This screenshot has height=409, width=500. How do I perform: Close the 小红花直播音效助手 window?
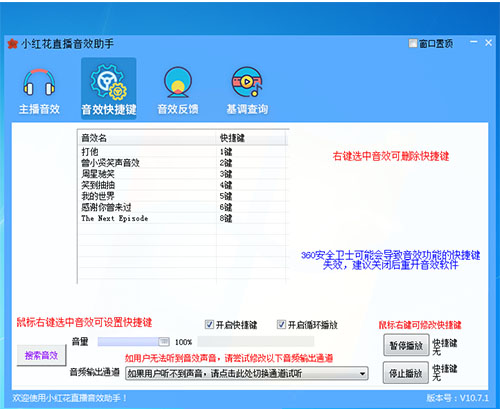[x=488, y=43]
